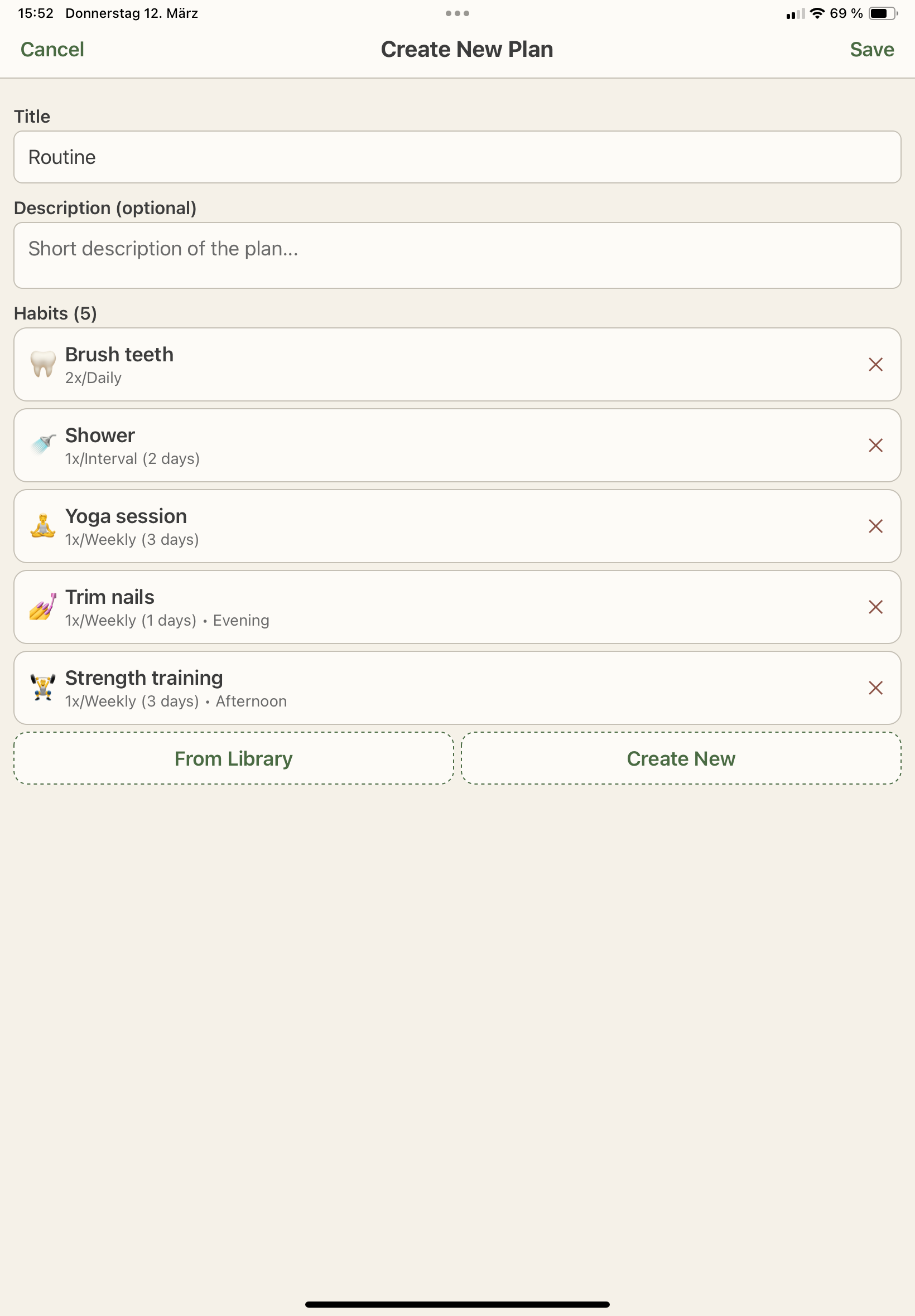Tap the shower head icon

[x=43, y=445]
